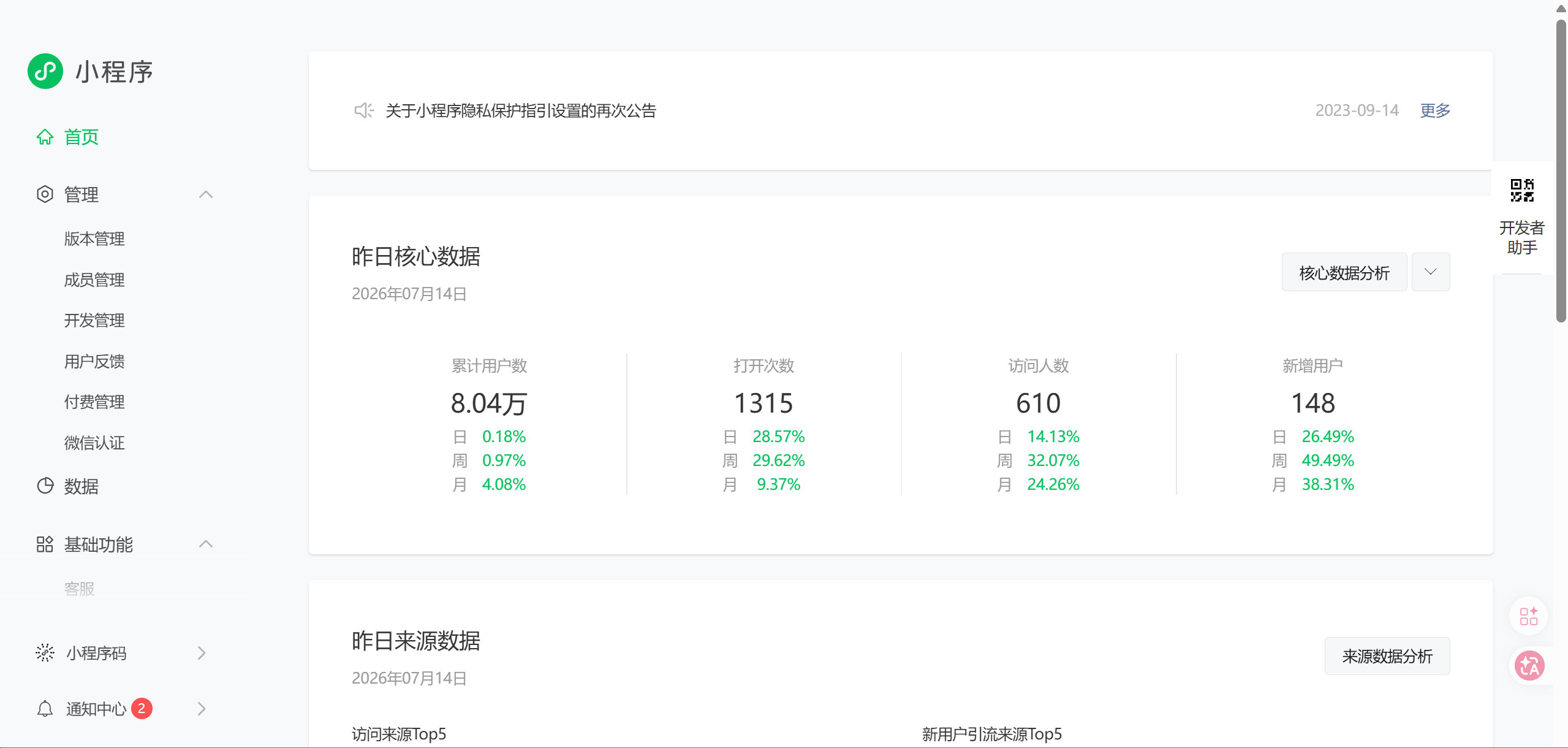Click 新用户引流来源Top5 label
Image resolution: width=1568 pixels, height=748 pixels.
click(992, 734)
